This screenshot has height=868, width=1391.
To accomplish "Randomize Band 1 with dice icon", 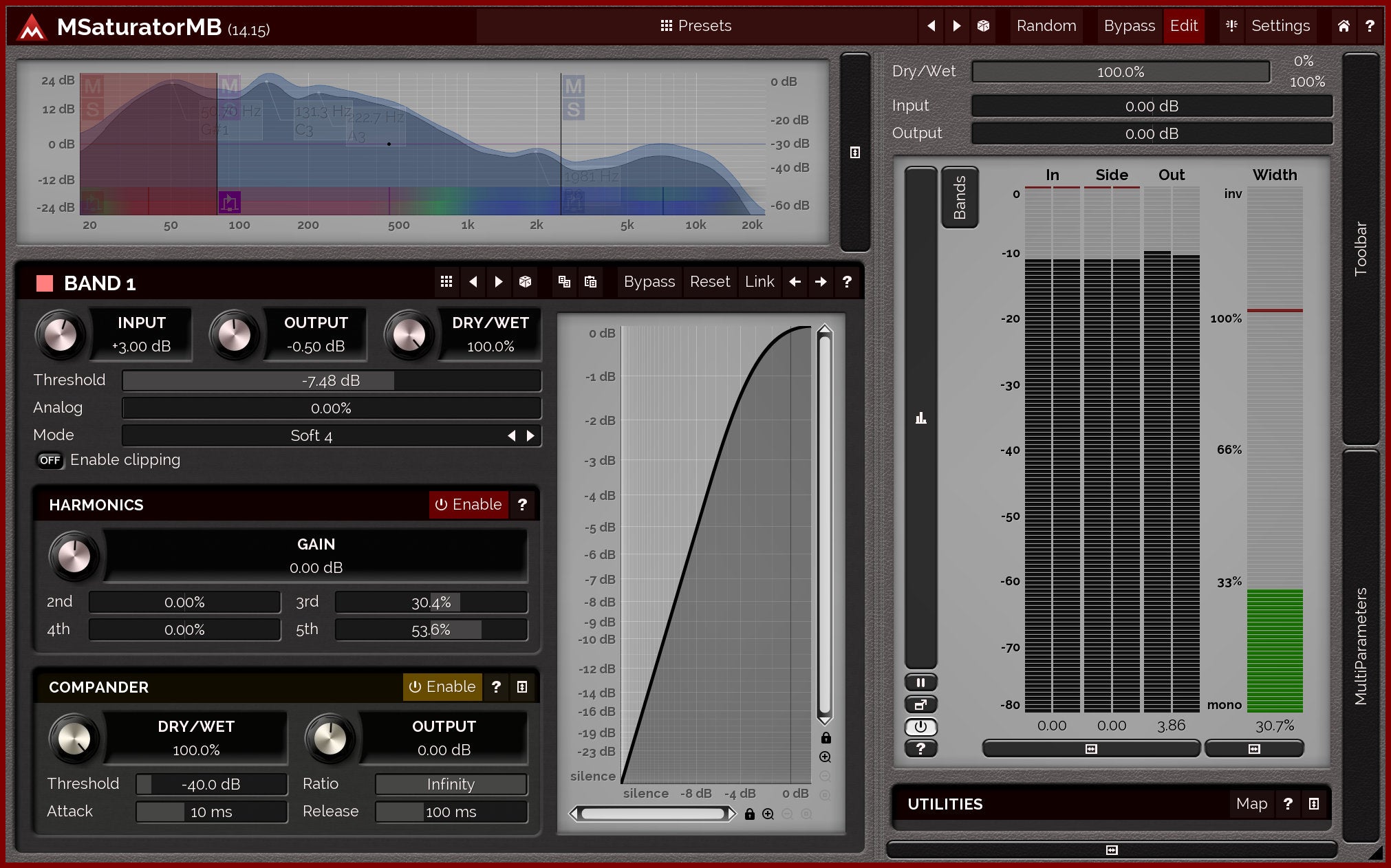I will tap(525, 282).
